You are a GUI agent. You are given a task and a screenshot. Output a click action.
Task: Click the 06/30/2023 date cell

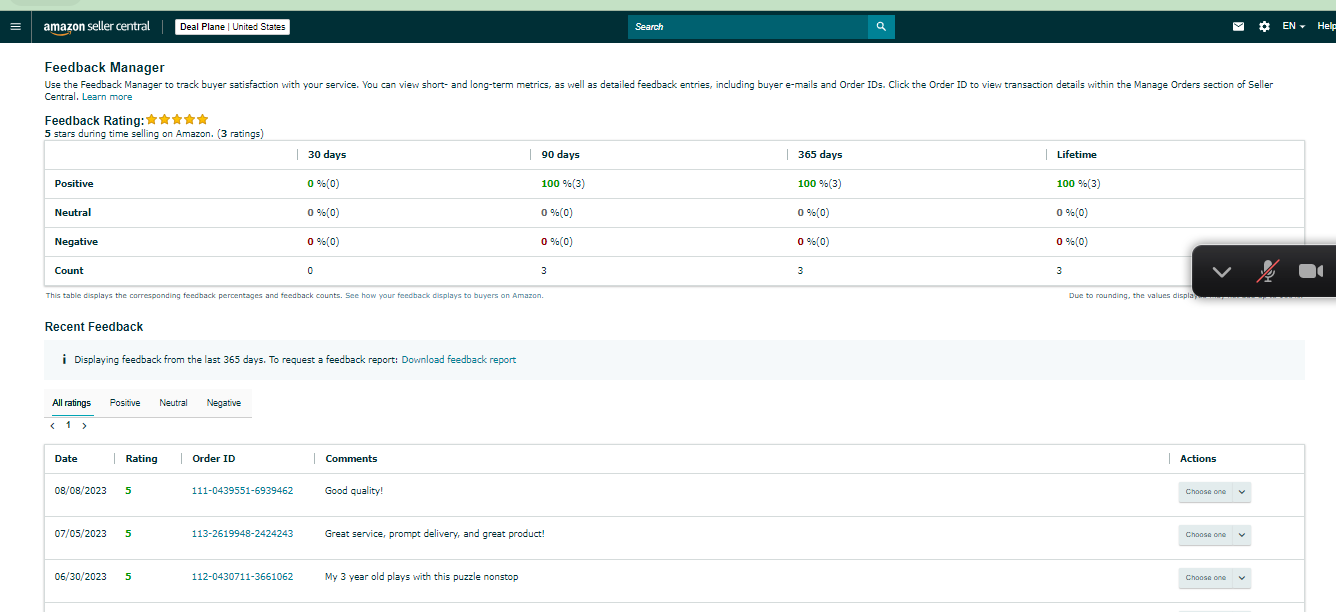click(x=80, y=577)
